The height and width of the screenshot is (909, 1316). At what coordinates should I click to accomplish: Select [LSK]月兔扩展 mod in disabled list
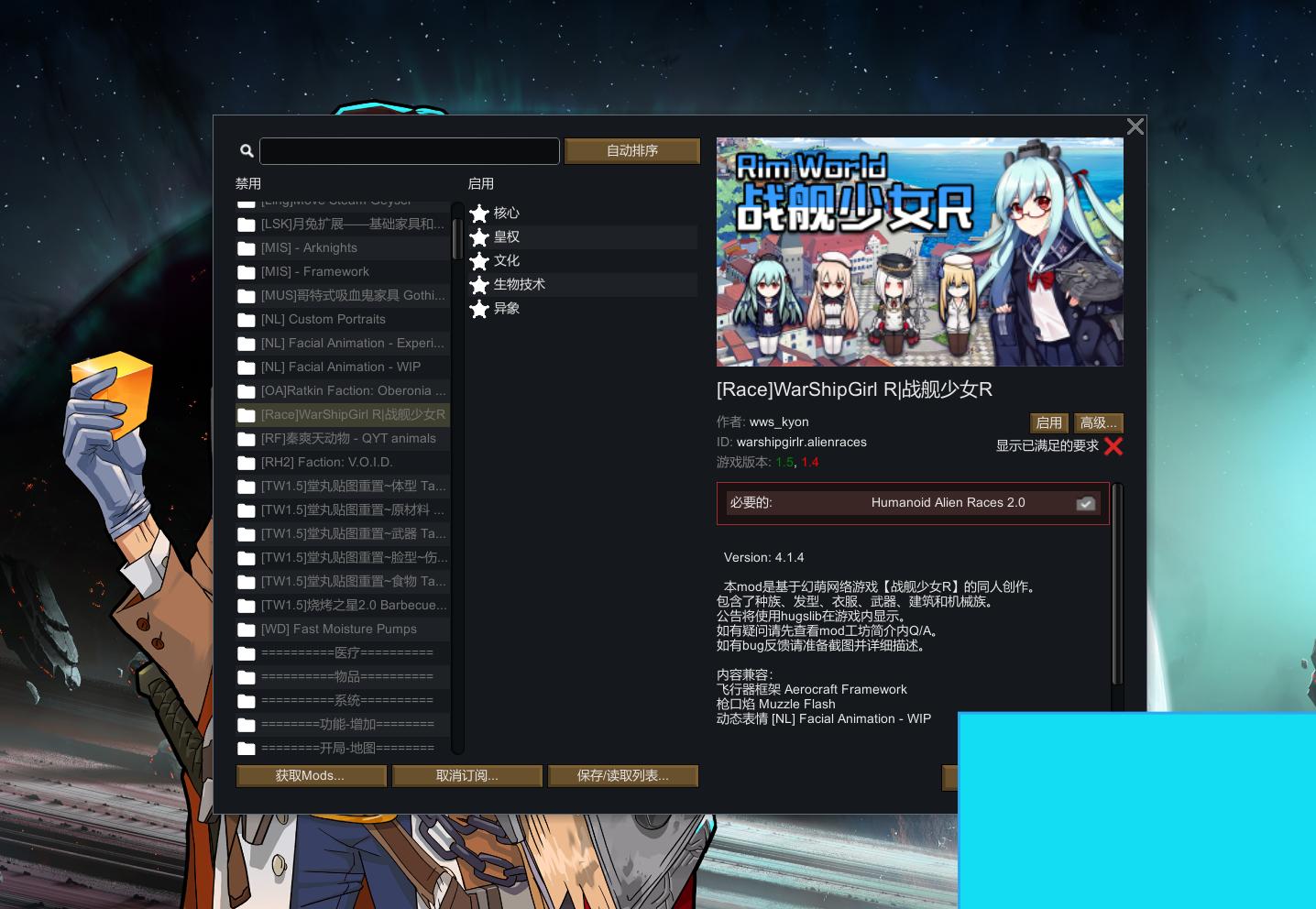click(343, 225)
